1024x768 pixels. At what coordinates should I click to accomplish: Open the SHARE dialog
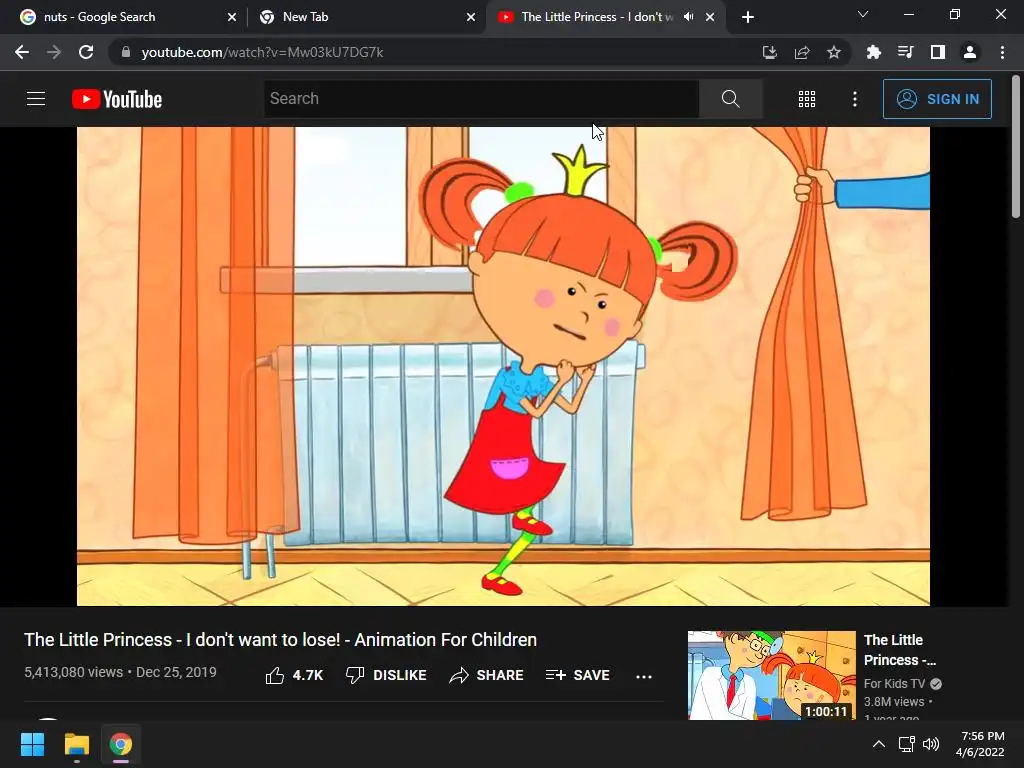487,675
